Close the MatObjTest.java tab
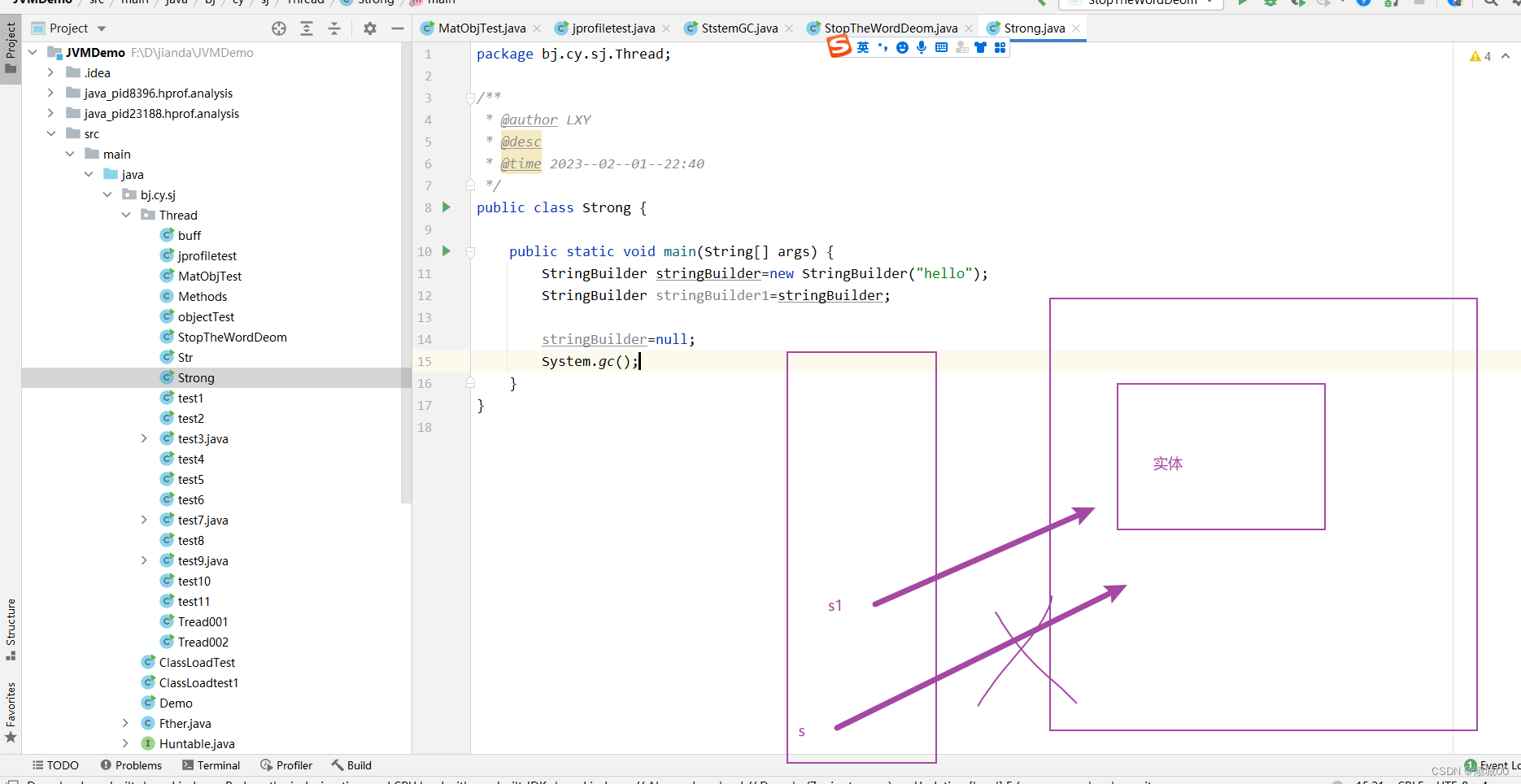Viewport: 1521px width, 784px height. point(537,28)
